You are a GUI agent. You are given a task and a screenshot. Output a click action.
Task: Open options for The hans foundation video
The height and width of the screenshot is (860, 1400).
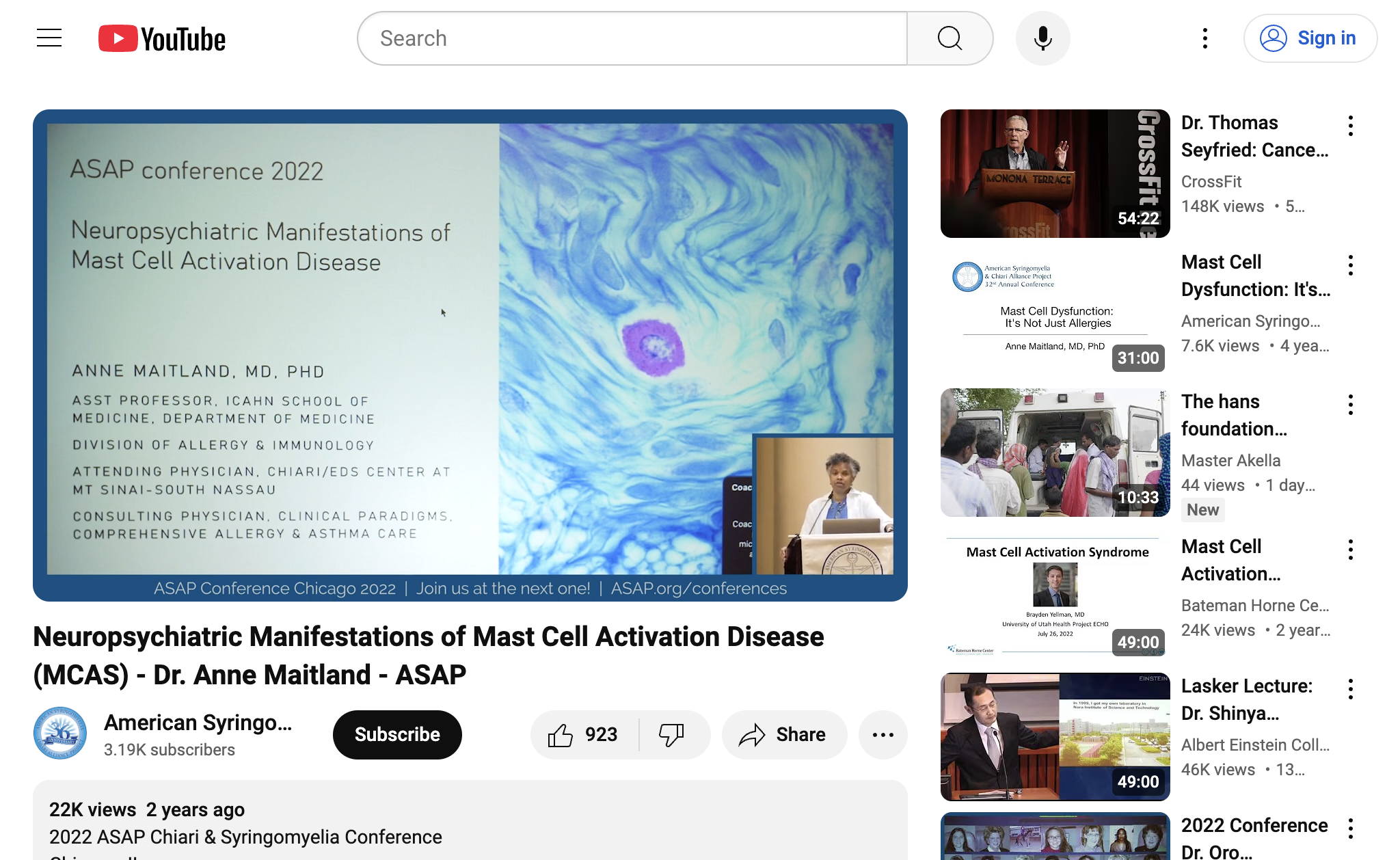[1351, 405]
